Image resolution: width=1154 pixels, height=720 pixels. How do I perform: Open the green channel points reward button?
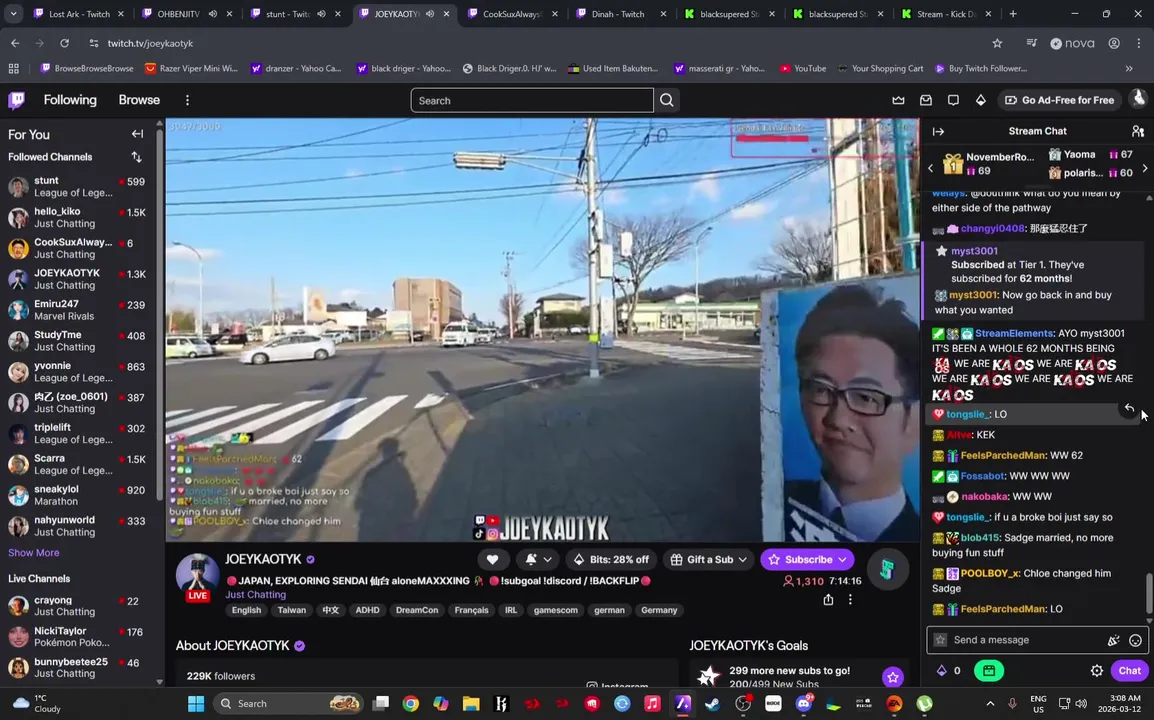[988, 671]
